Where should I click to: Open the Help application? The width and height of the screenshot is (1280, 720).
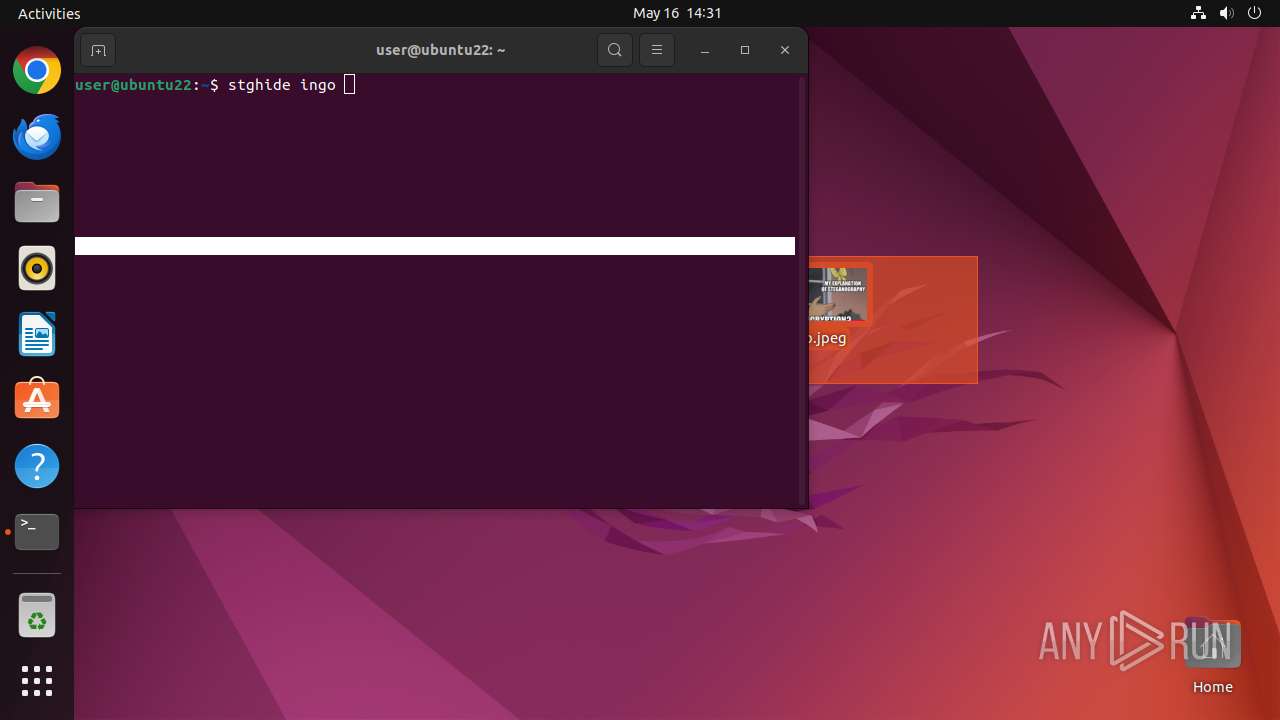click(37, 466)
